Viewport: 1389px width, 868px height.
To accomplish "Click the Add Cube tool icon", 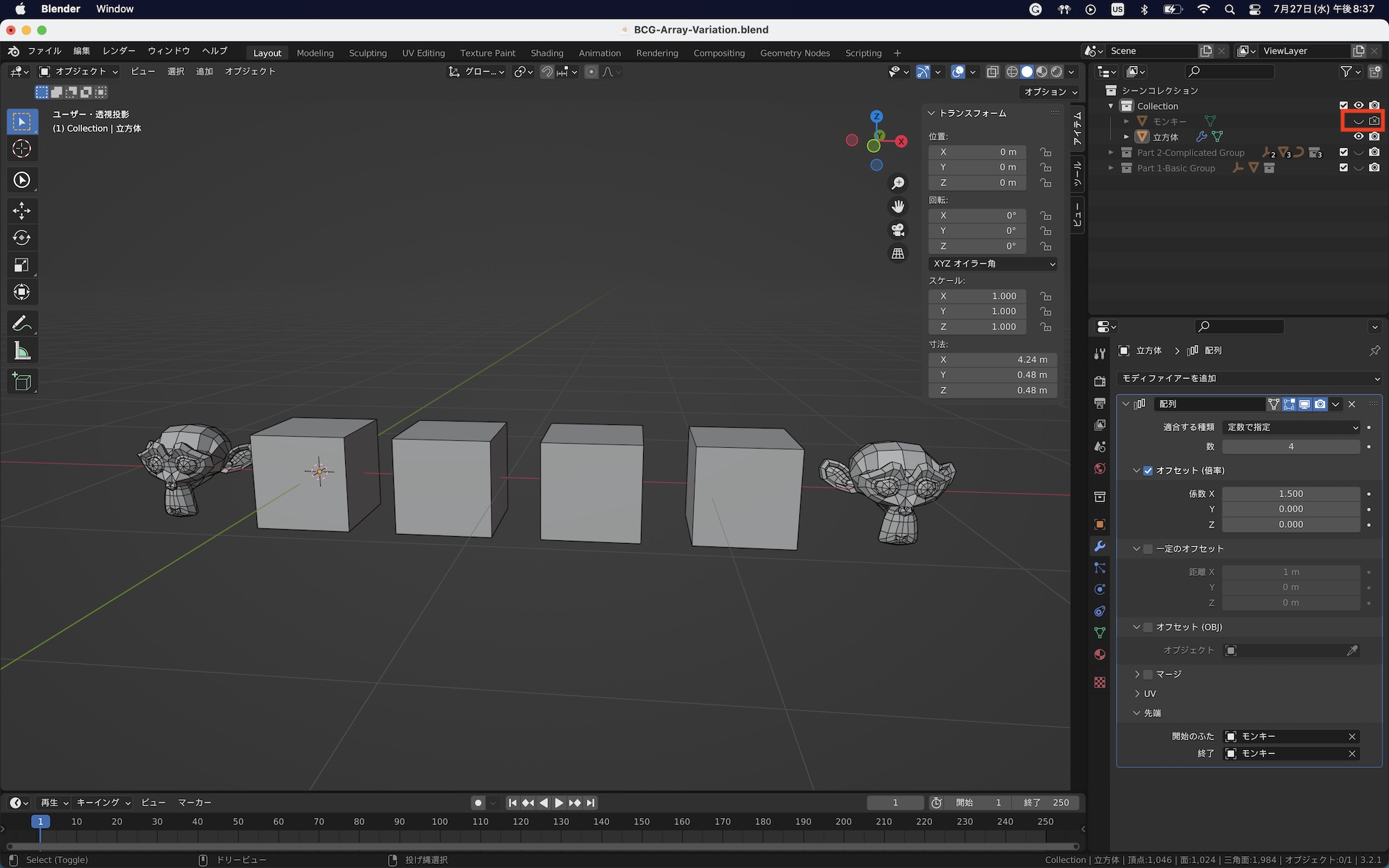I will [22, 381].
